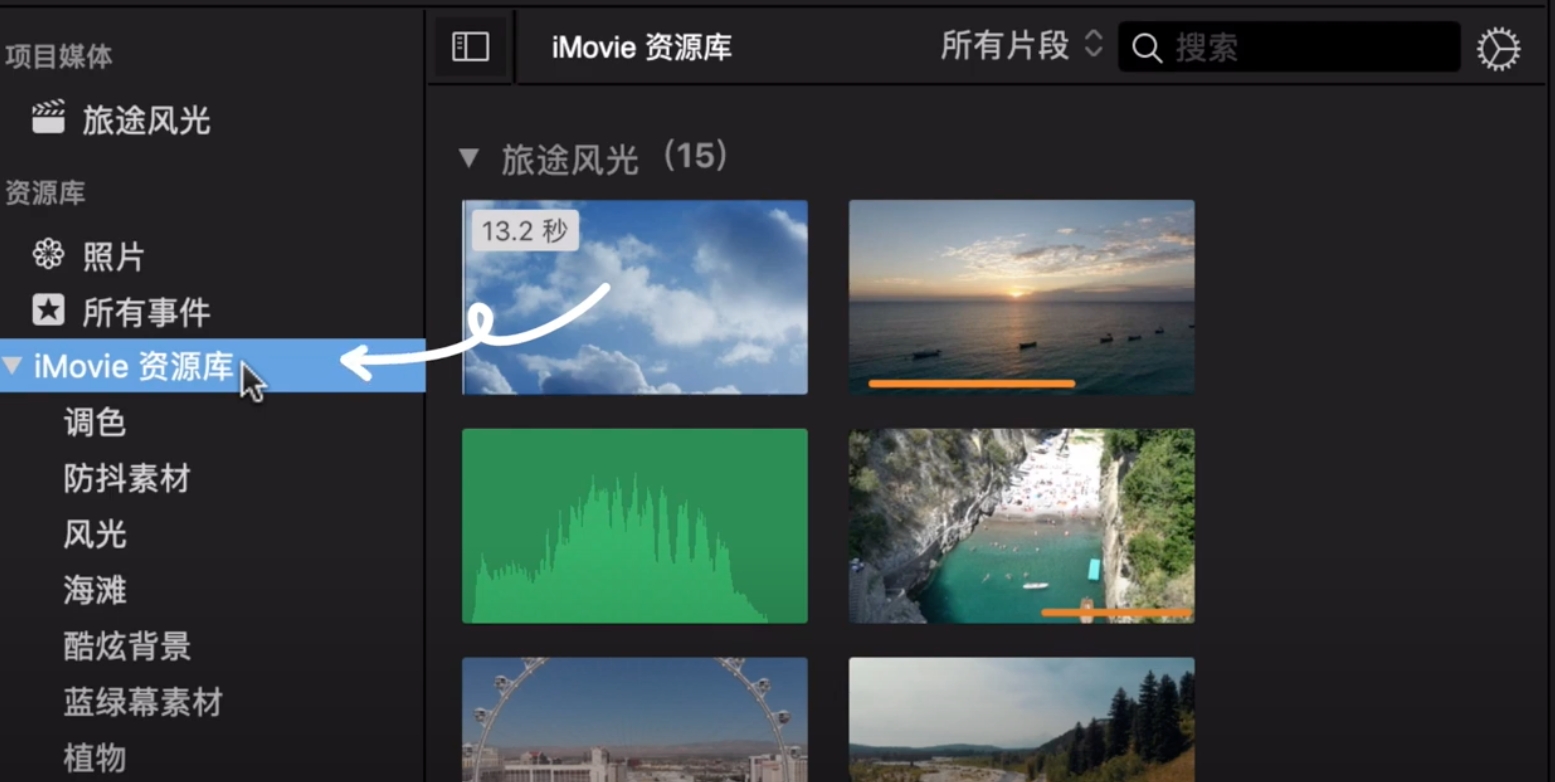Image resolution: width=1555 pixels, height=782 pixels.
Task: Click the star icon beside 所有事件
Action: [x=48, y=310]
